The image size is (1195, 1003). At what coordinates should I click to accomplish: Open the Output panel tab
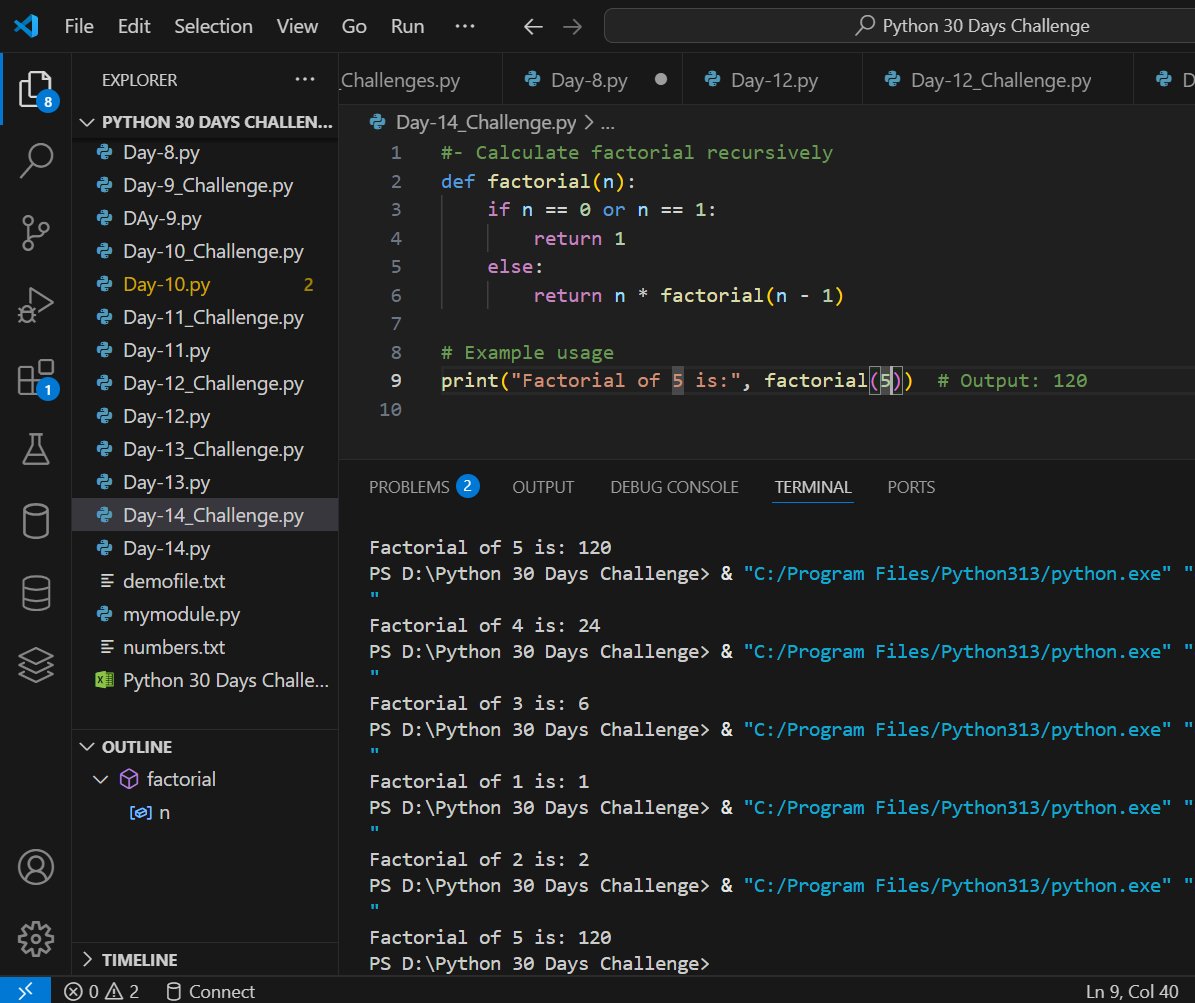[543, 487]
